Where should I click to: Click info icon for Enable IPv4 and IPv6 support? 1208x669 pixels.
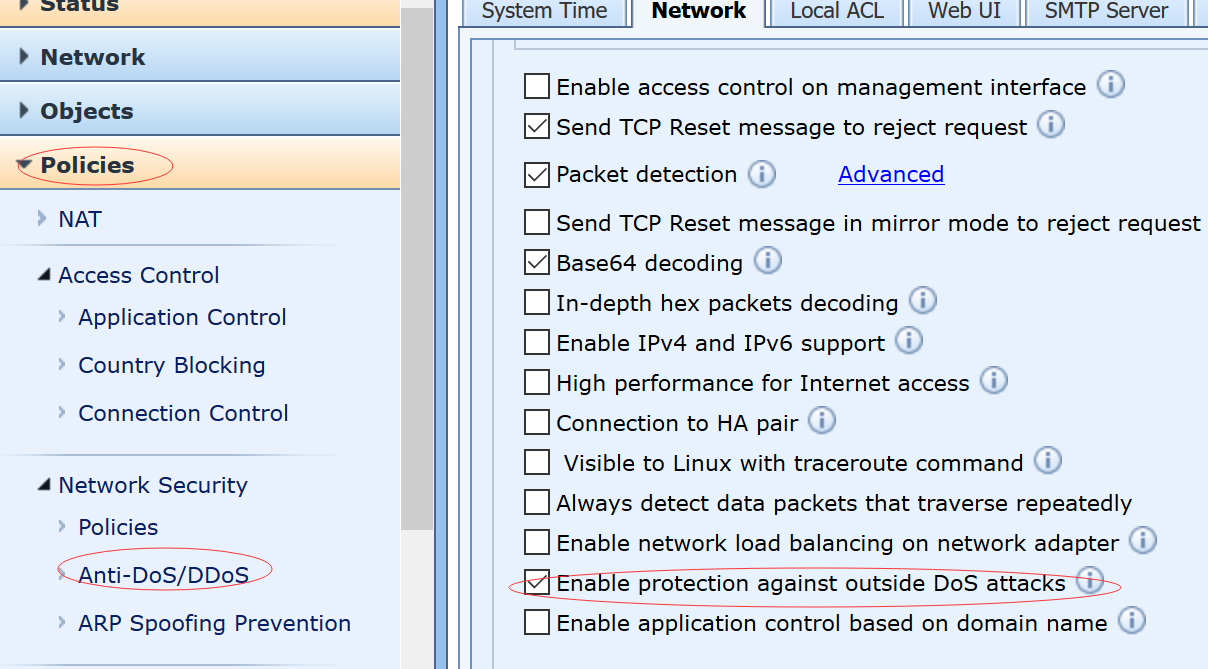909,341
